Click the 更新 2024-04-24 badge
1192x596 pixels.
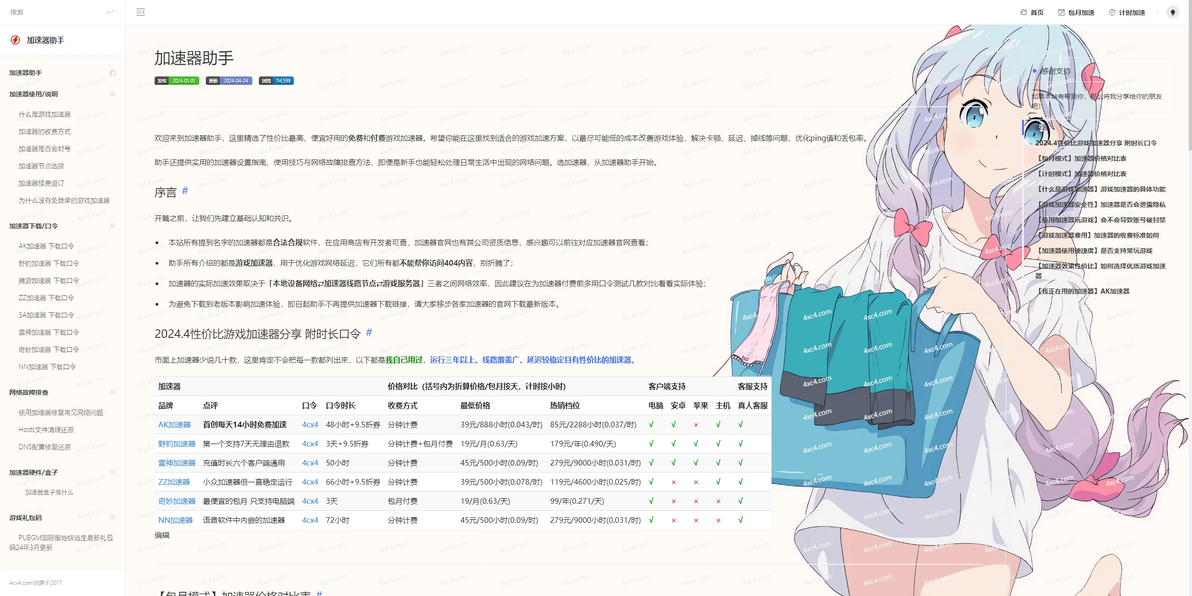pyautogui.click(x=228, y=81)
